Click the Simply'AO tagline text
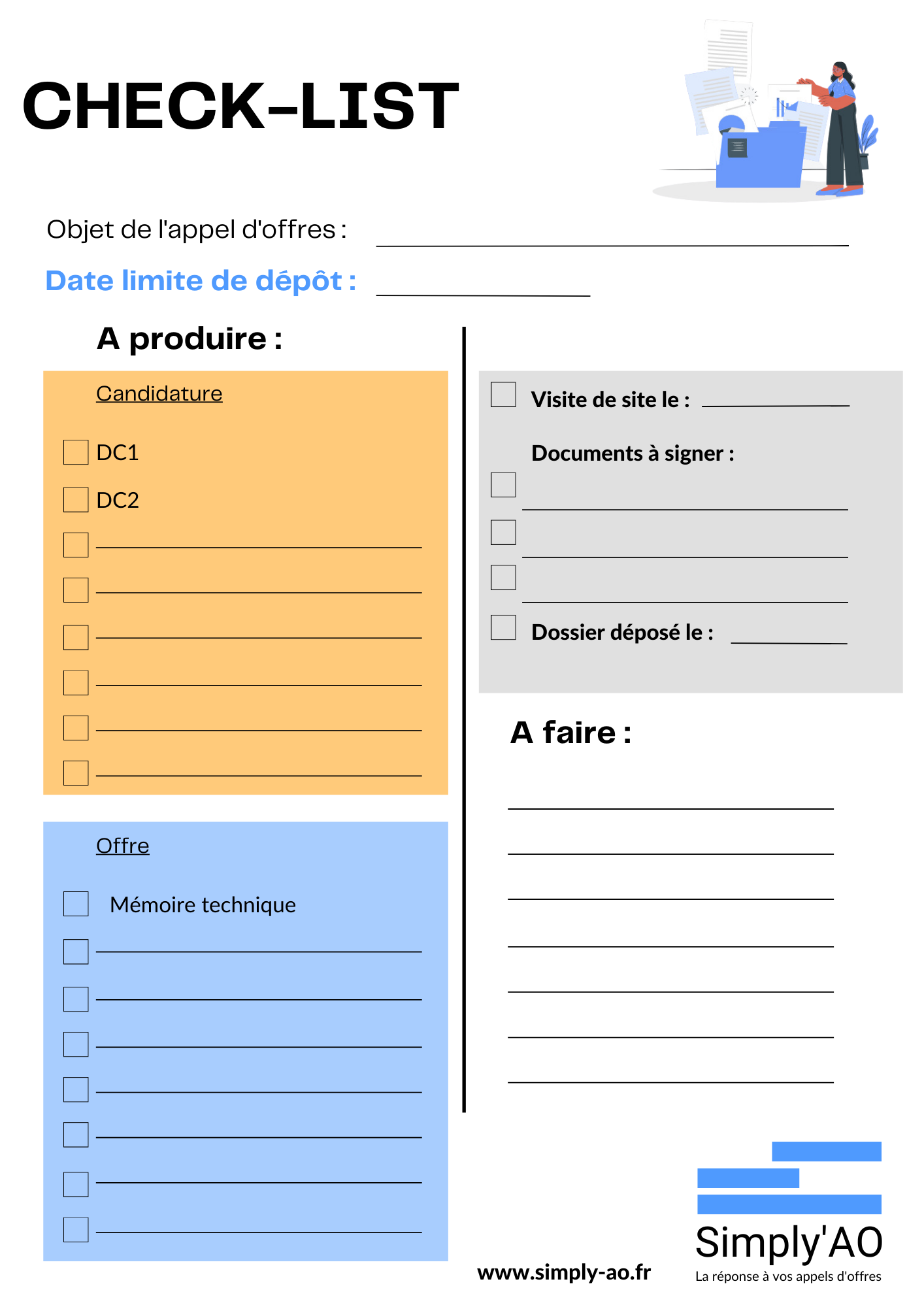 (788, 1276)
